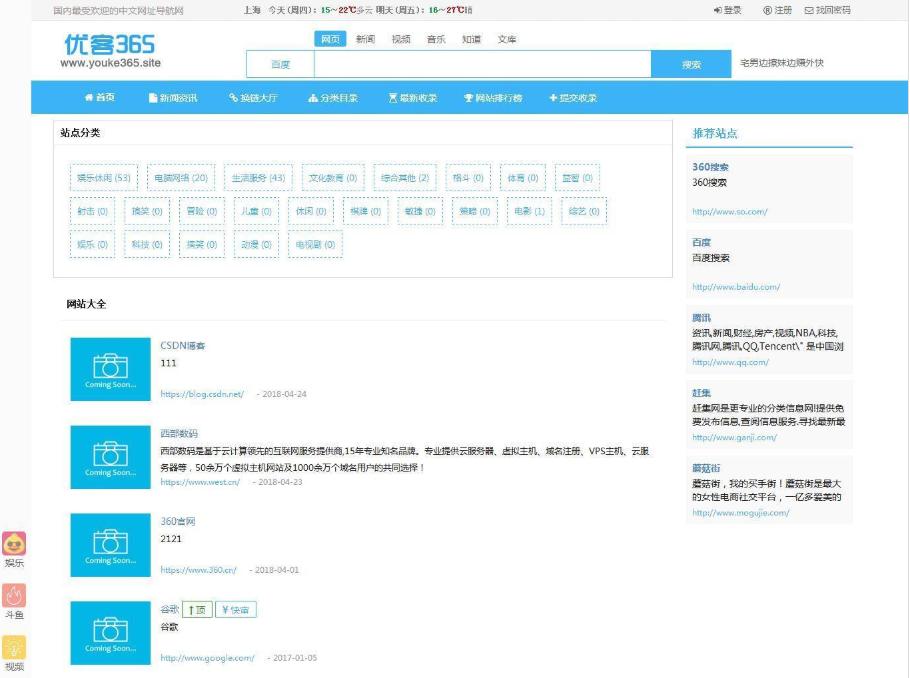Viewport: 910px width, 678px height.
Task: Open 分类目录 in navigation bar
Action: coord(333,98)
